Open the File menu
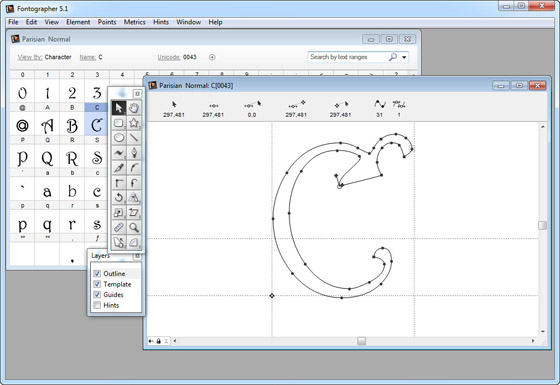The height and width of the screenshot is (385, 560). (13, 22)
